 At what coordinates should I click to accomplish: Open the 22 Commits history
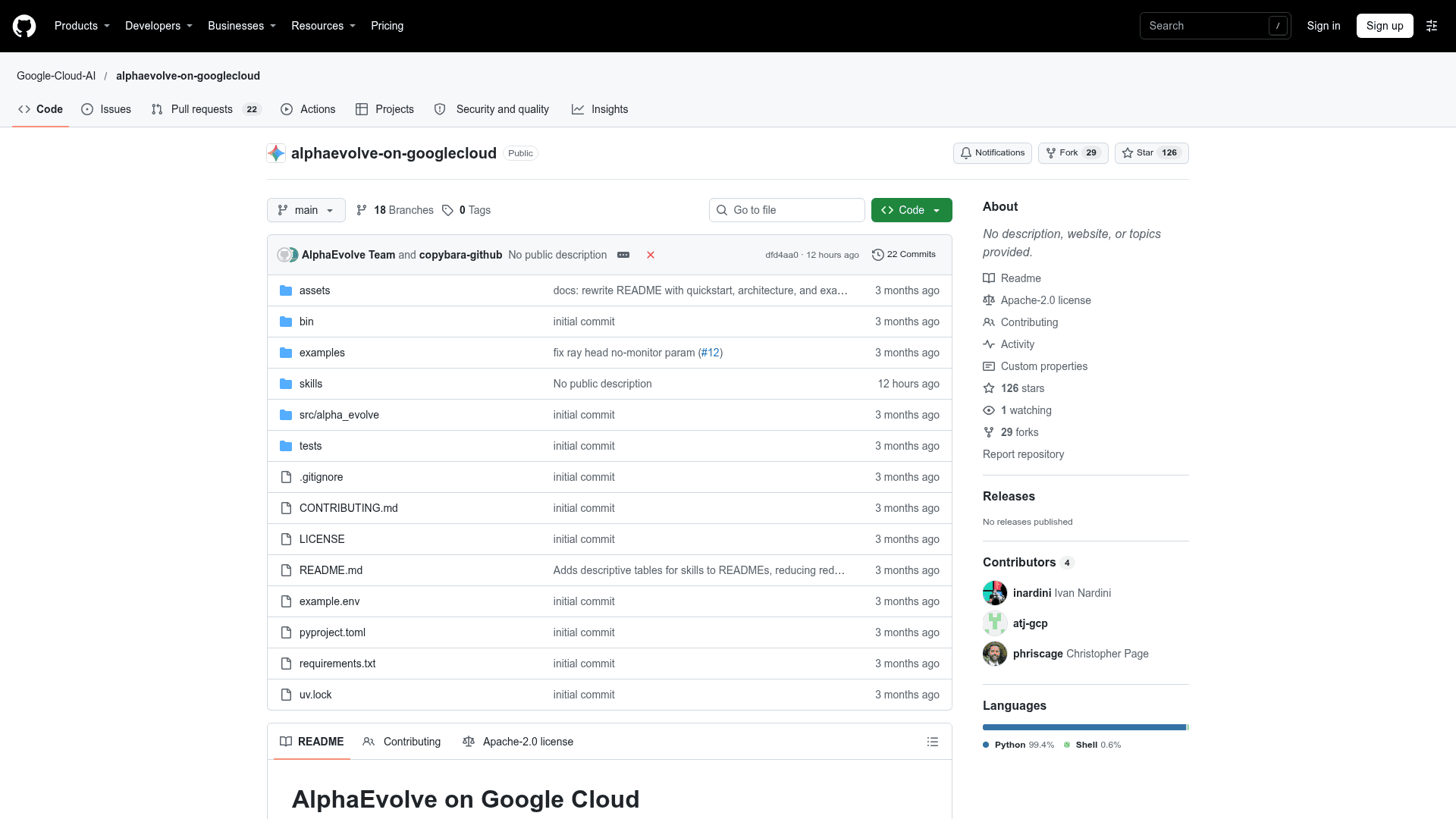(904, 255)
